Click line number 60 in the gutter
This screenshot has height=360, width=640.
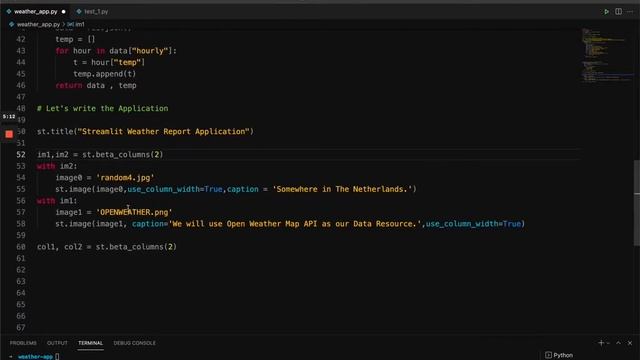[x=20, y=247]
